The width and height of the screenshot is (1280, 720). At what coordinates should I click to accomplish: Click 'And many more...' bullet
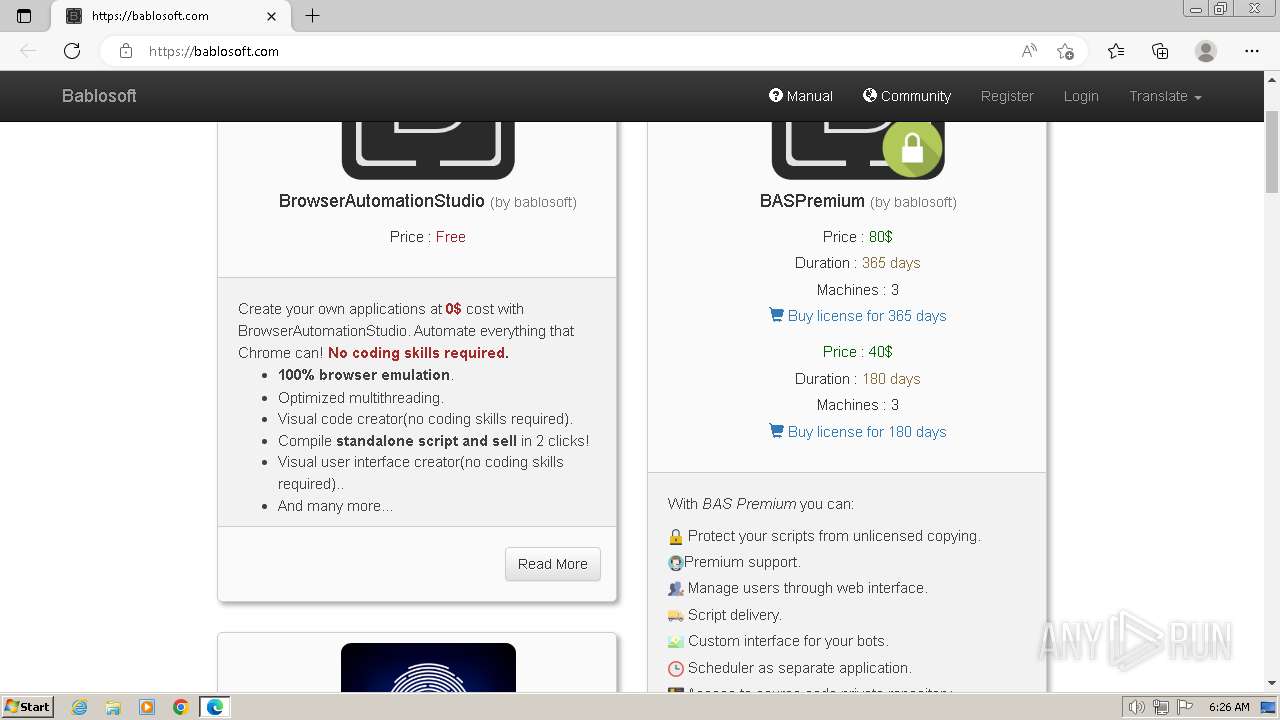coord(335,506)
